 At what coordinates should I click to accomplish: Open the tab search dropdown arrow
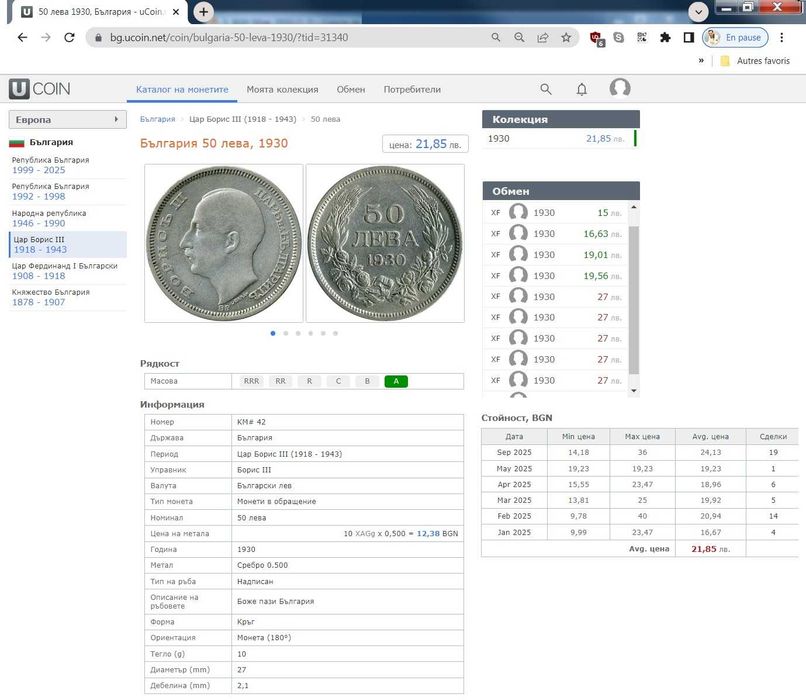click(699, 11)
